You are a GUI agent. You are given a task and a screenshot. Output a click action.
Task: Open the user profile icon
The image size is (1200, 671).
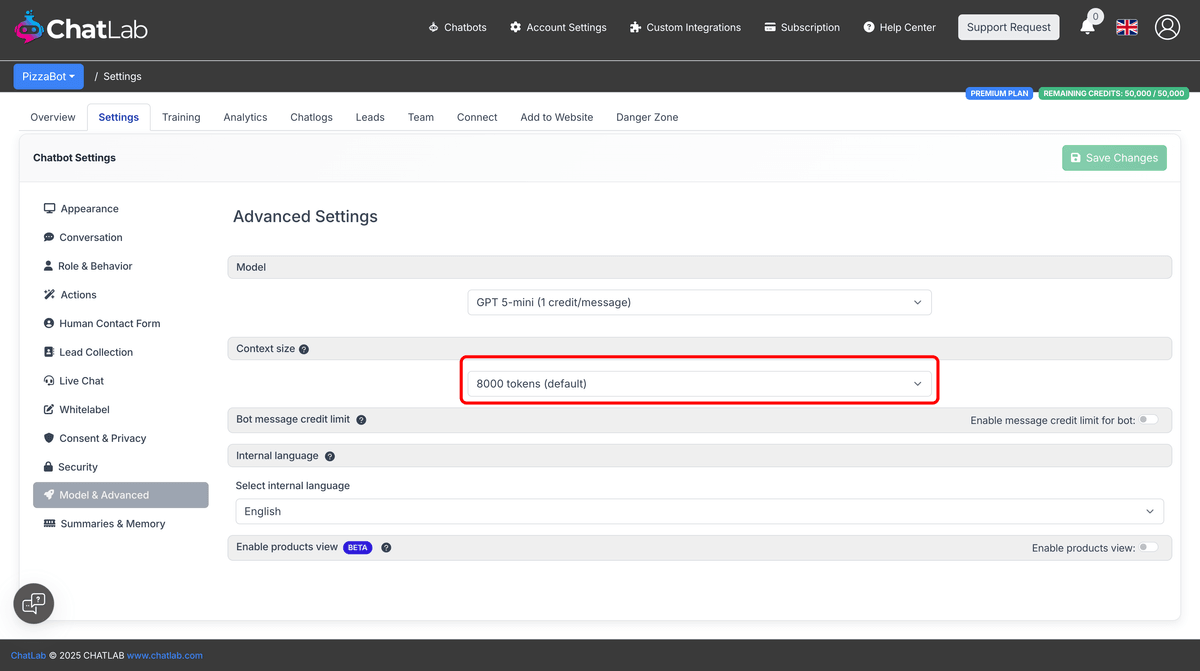pos(1167,27)
